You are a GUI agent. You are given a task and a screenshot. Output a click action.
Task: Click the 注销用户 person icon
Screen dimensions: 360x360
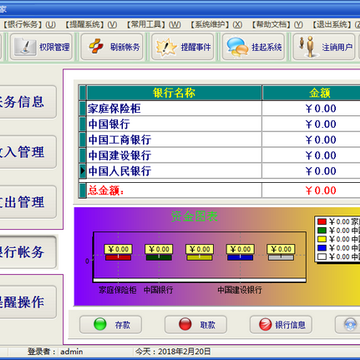coord(308,47)
